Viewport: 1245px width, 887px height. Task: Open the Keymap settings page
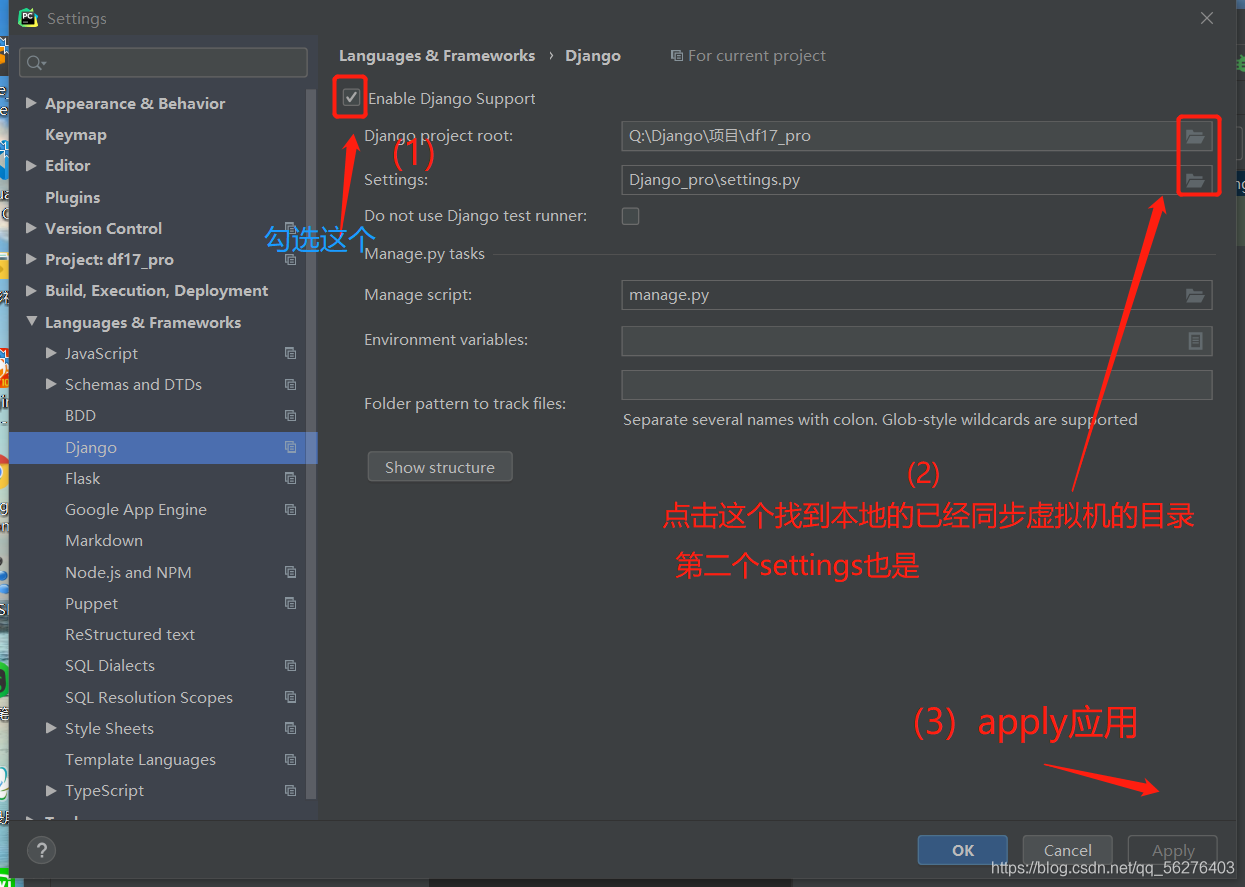[76, 135]
